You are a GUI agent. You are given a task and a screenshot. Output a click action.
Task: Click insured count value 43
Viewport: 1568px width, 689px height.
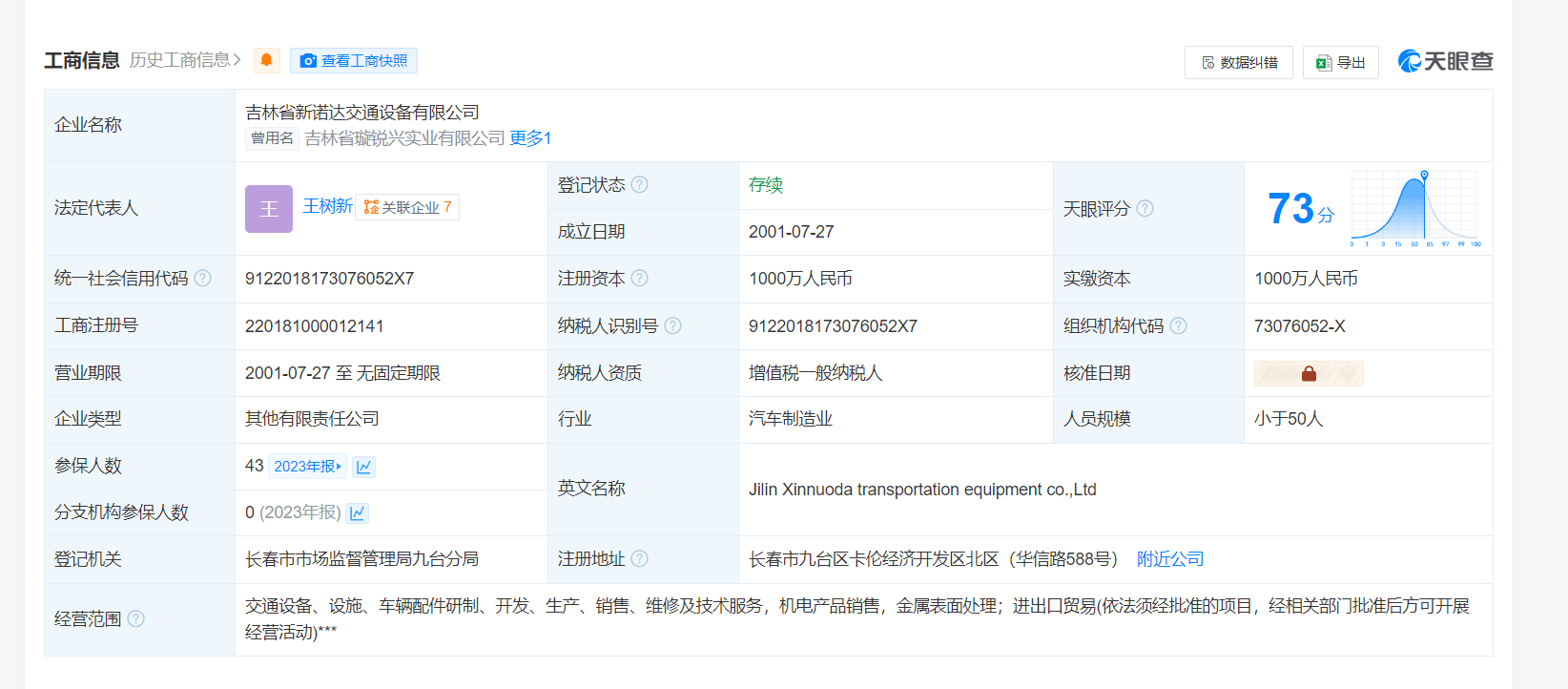[254, 466]
